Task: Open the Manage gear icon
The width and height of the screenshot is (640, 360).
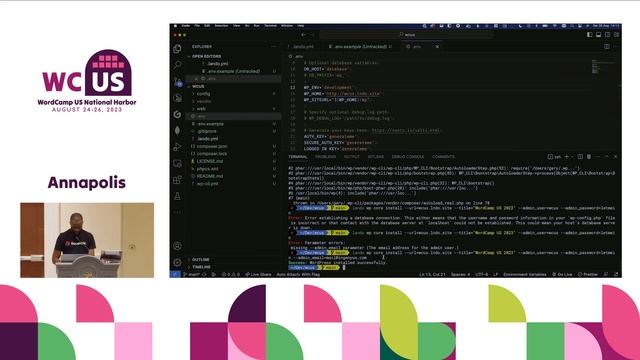Action: tap(178, 262)
